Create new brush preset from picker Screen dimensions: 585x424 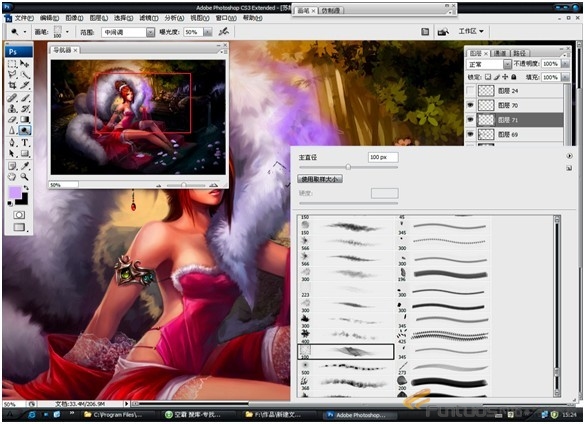coord(569,168)
